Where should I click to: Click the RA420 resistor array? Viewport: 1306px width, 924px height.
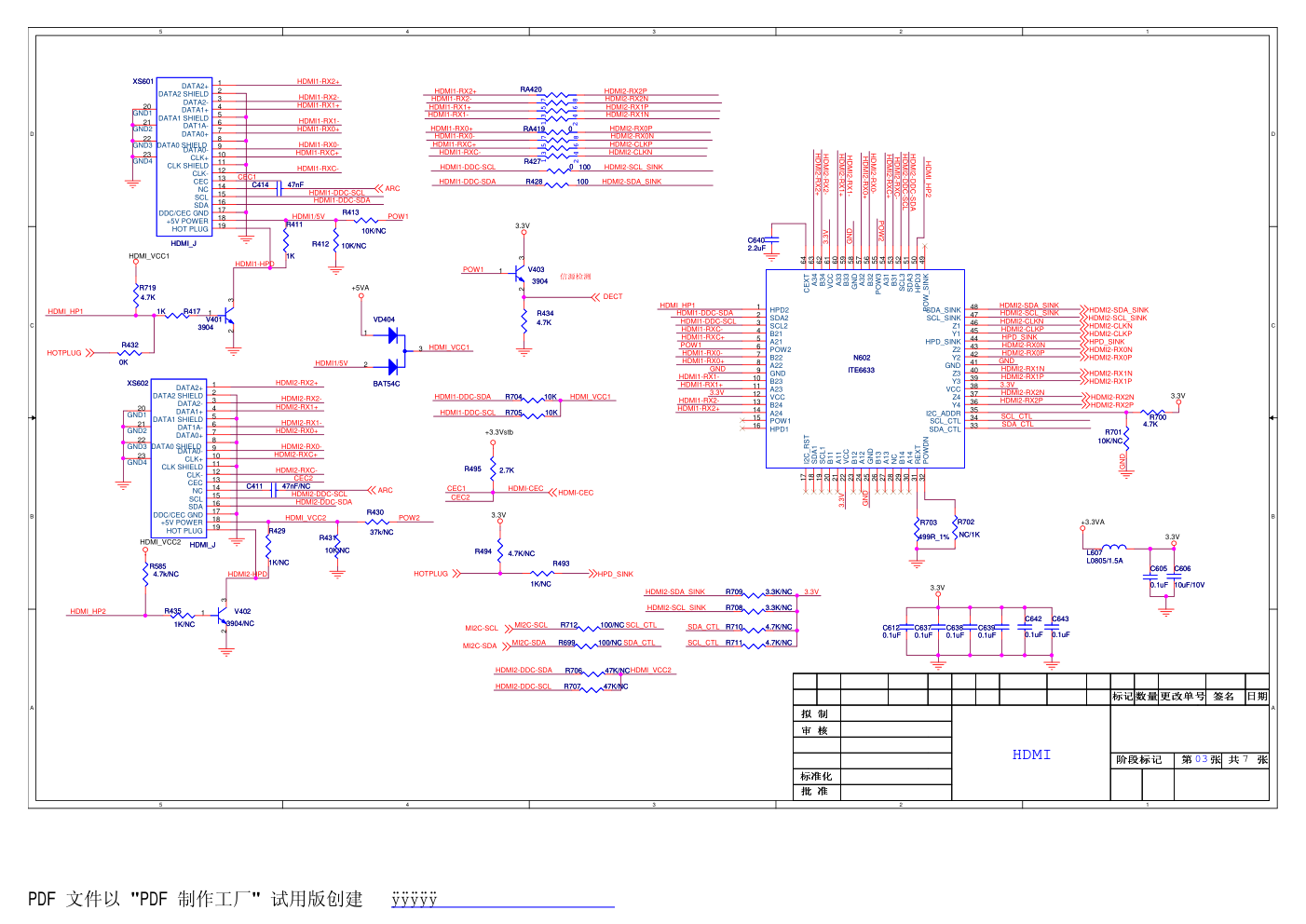click(558, 103)
